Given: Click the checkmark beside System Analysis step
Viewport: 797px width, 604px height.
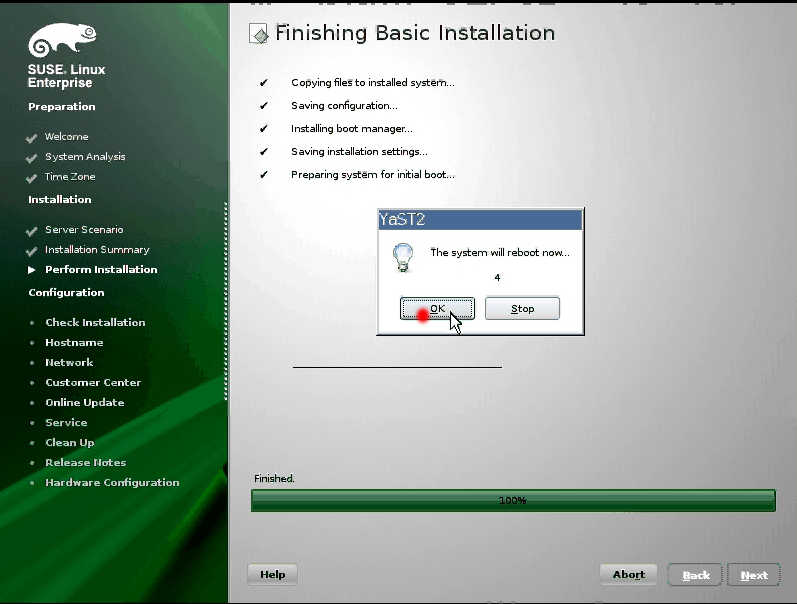Looking at the screenshot, I should [x=32, y=158].
